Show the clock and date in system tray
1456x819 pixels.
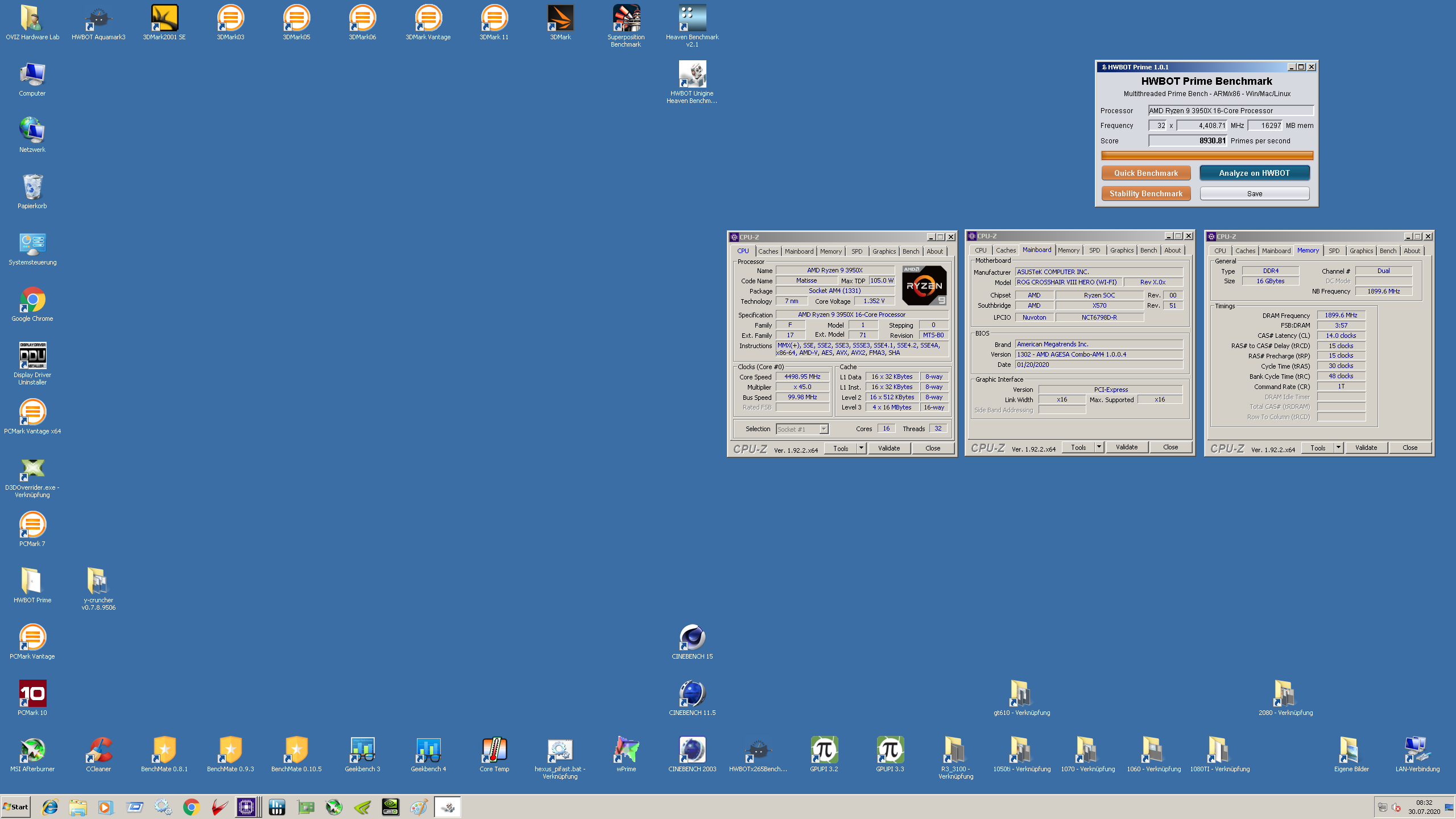pos(1424,807)
